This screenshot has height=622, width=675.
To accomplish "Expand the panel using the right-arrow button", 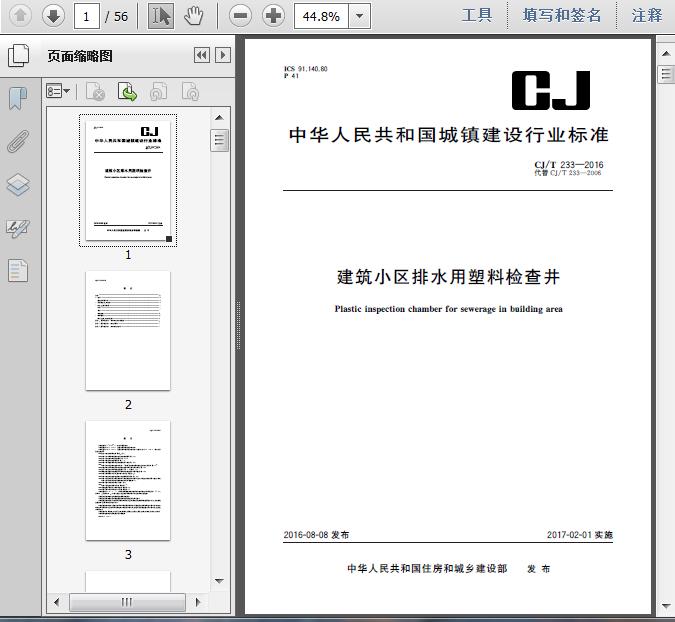I will pos(223,56).
